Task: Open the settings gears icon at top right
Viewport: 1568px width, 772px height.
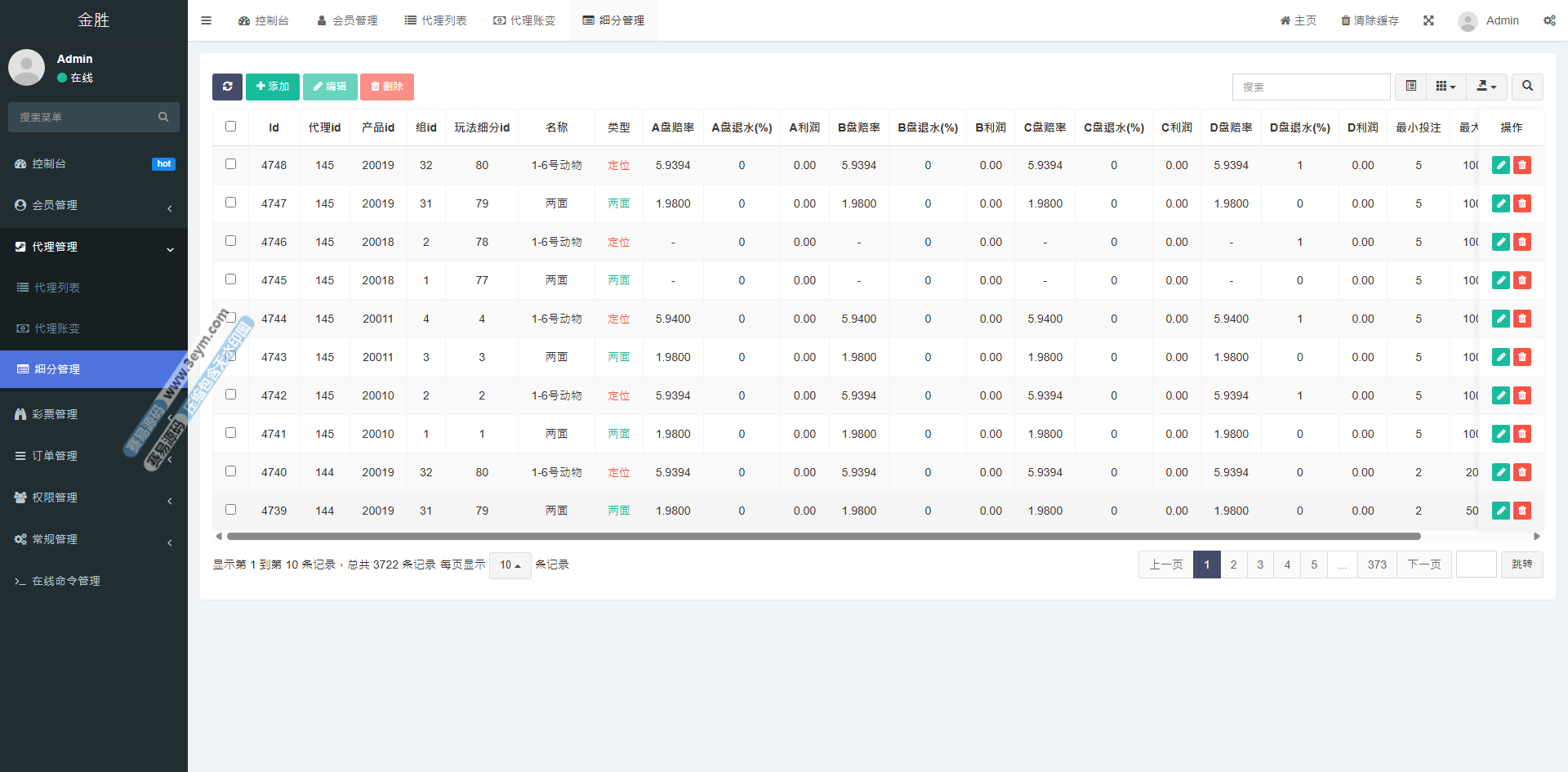Action: point(1549,20)
